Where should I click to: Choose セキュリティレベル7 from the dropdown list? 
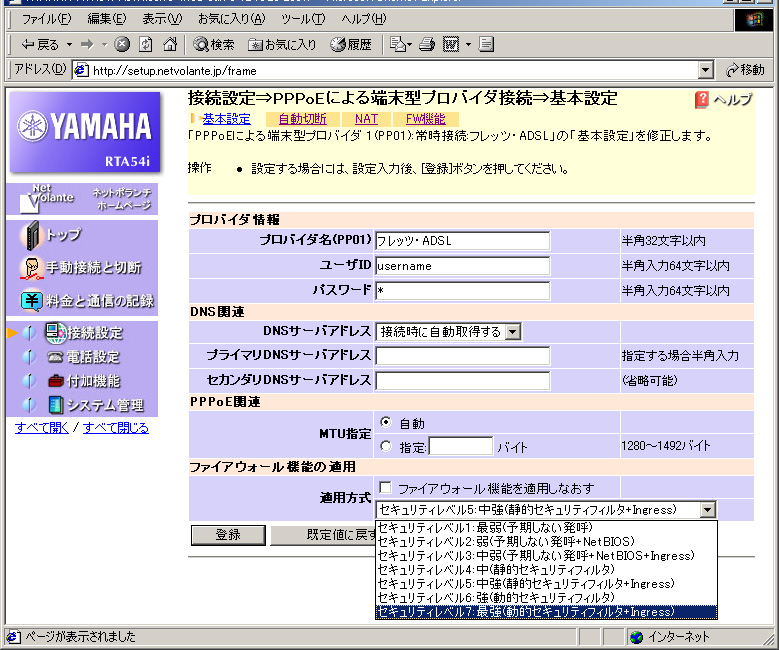pos(526,611)
